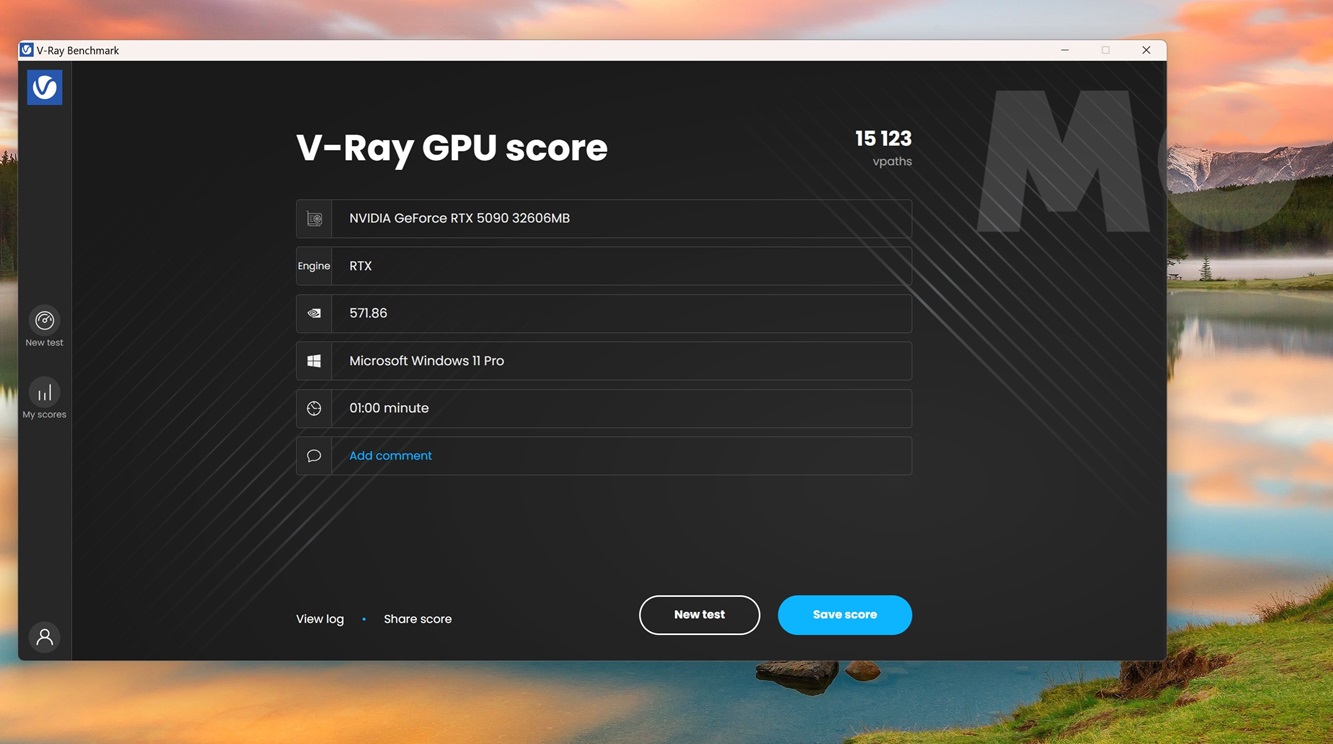This screenshot has width=1333, height=744.
Task: Click the 15 123 vpaths score
Action: point(883,139)
